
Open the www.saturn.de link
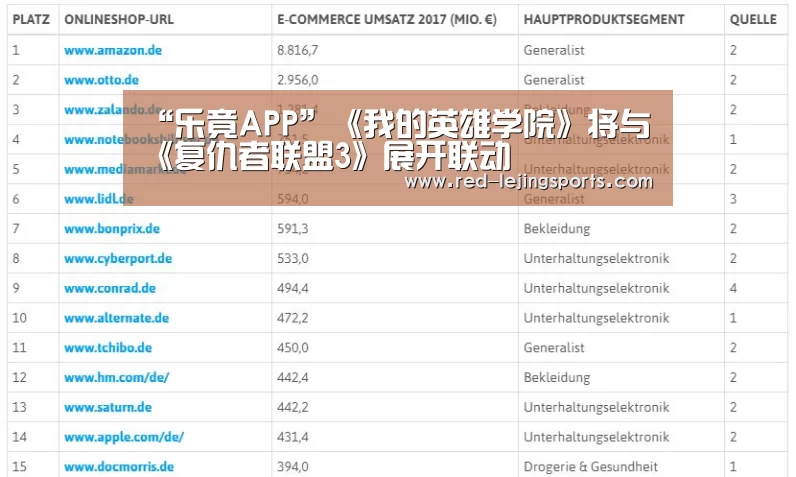click(108, 407)
